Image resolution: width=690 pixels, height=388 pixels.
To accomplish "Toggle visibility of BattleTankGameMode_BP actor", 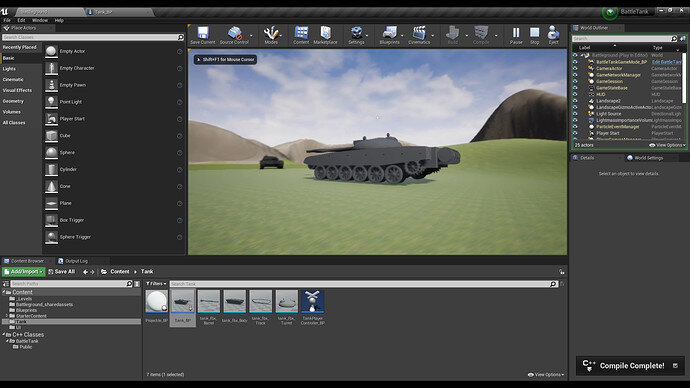I will point(575,62).
